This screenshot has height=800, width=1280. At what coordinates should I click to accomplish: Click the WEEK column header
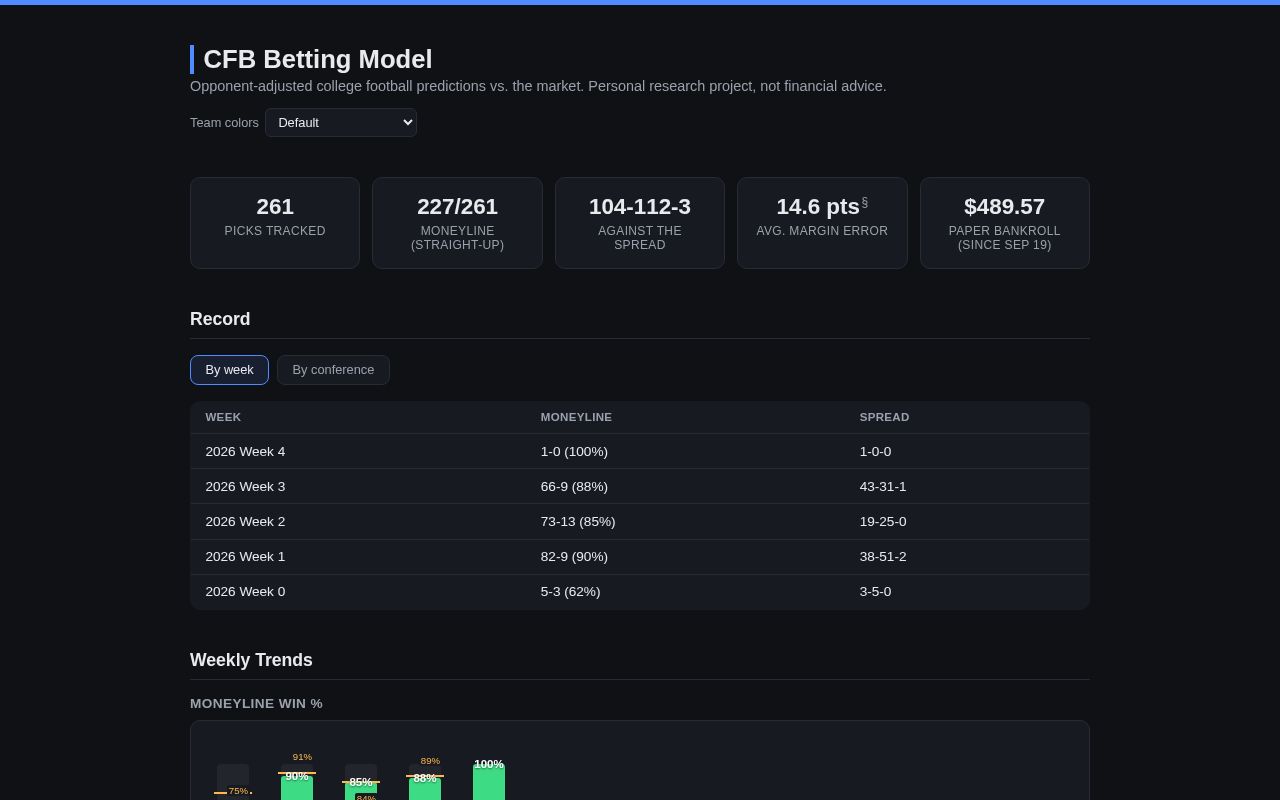coord(223,417)
